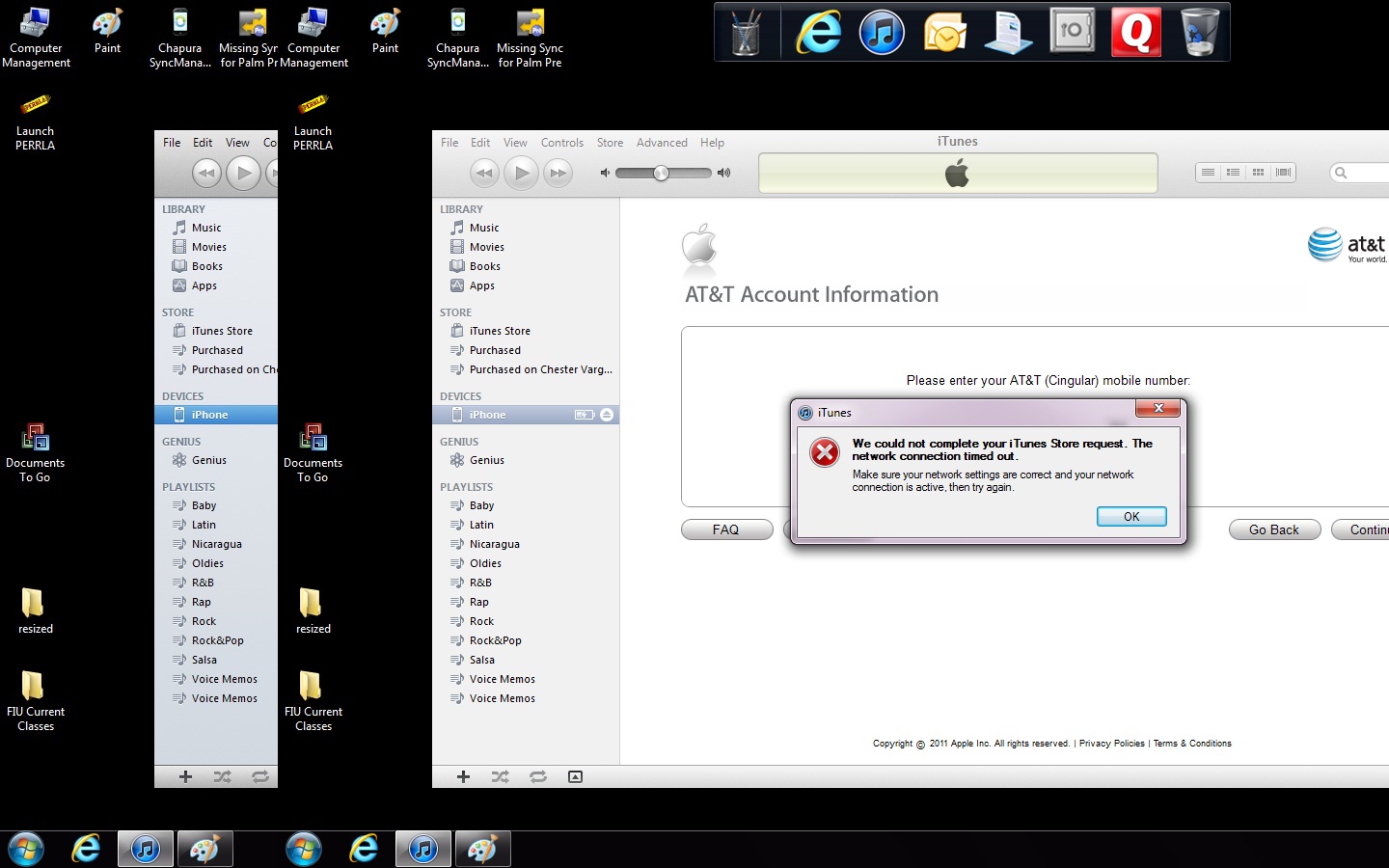This screenshot has height=868, width=1389.
Task: Open Internet Explorer from the top dock
Action: pos(818,32)
